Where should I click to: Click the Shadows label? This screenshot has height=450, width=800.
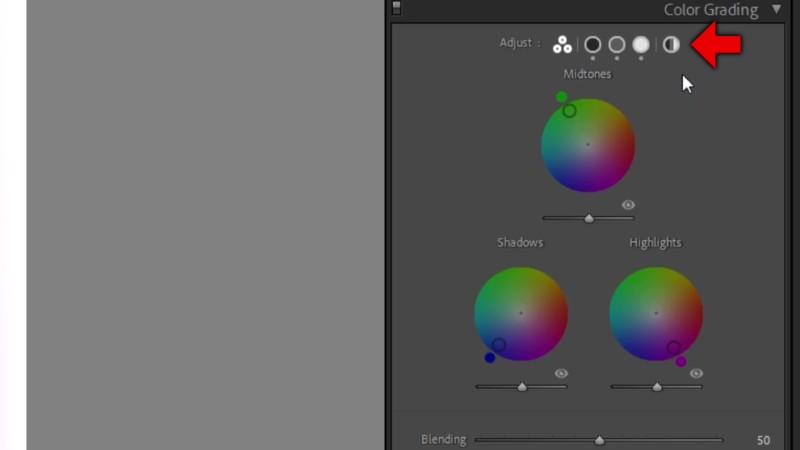pos(520,242)
